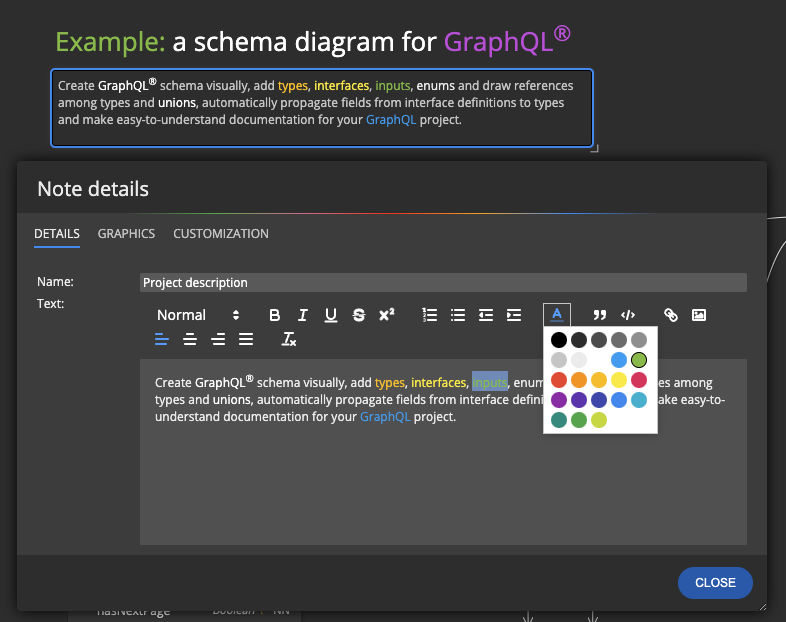The image size is (786, 622).
Task: Decrease indent with the outdent icon
Action: 486,315
